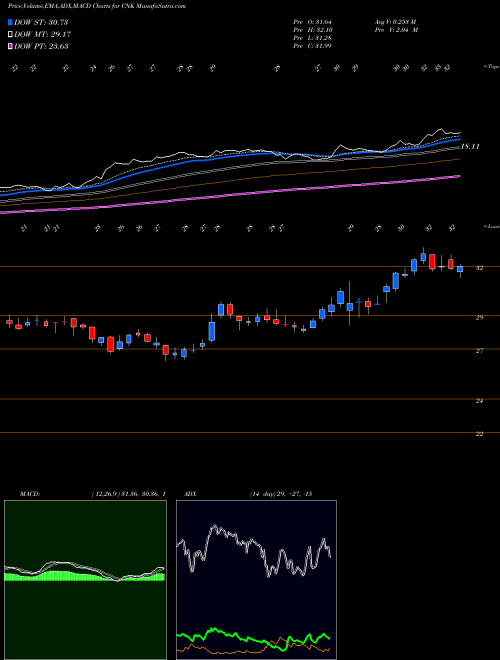The image size is (500, 660).
Task: Click the 32 price level label
Action: (479, 268)
